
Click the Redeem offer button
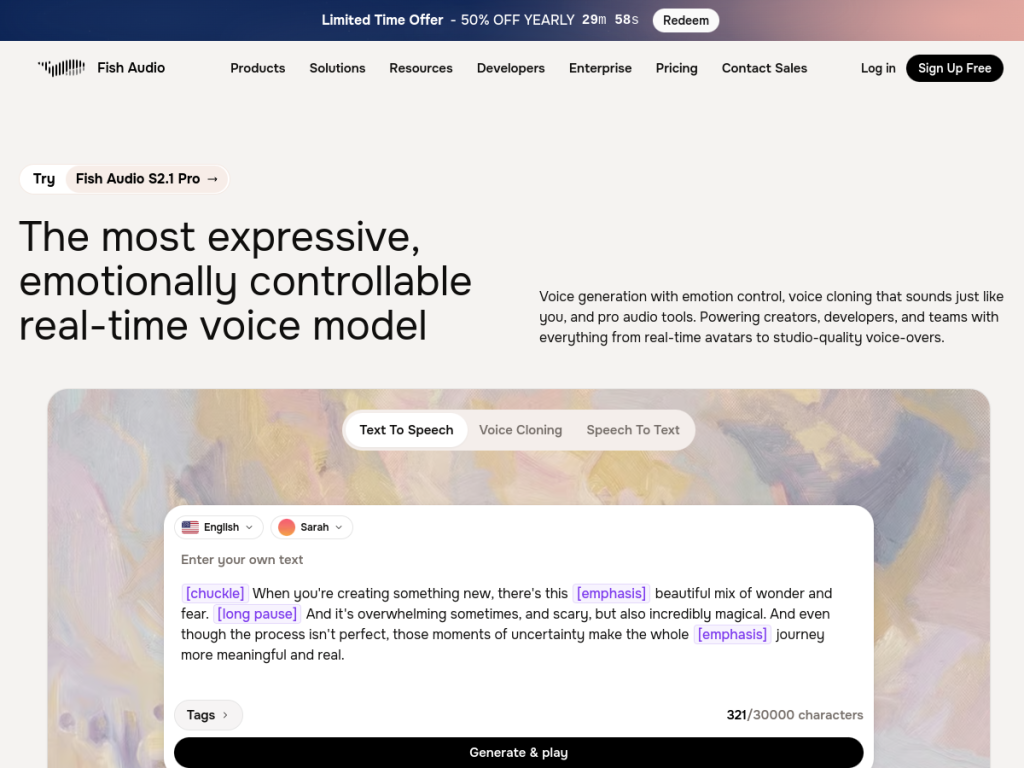coord(686,20)
